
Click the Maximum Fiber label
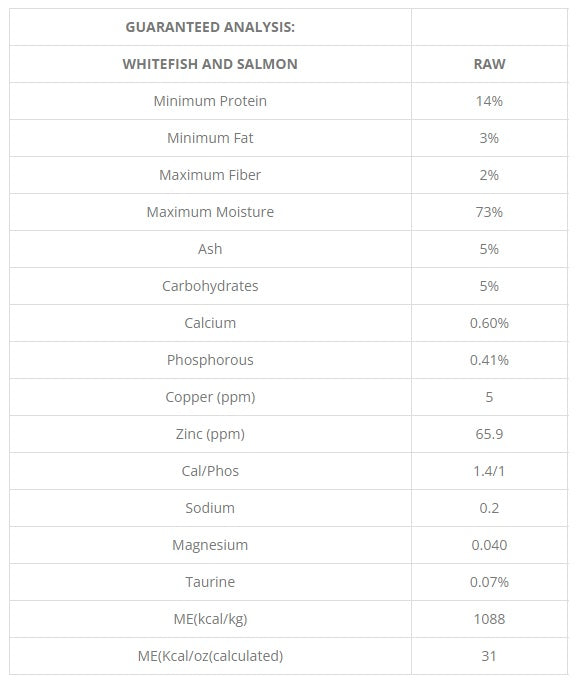pyautogui.click(x=210, y=175)
